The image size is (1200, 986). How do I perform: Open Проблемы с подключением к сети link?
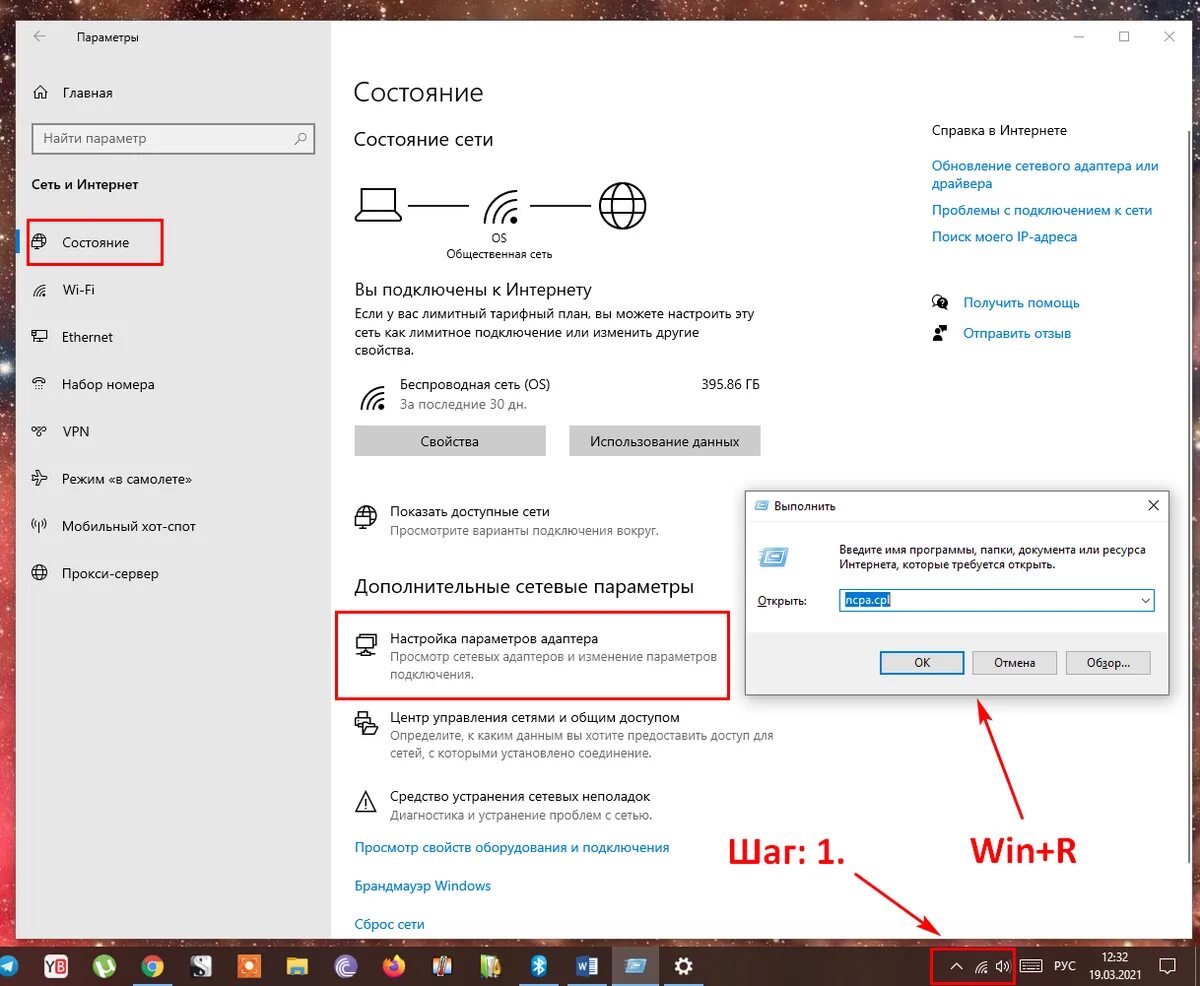(x=1042, y=210)
